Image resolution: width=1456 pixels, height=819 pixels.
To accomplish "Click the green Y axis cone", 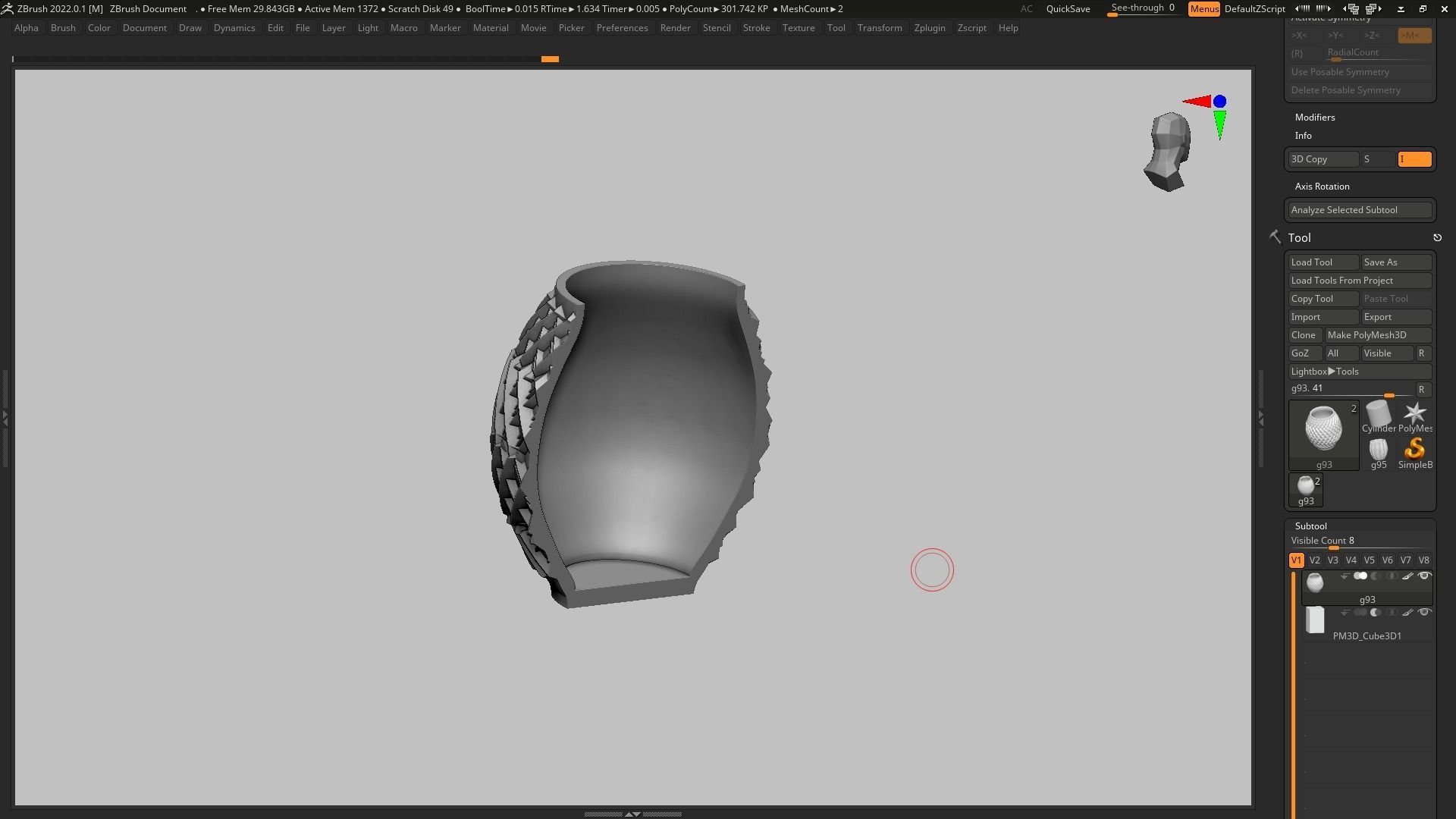I will [1219, 124].
